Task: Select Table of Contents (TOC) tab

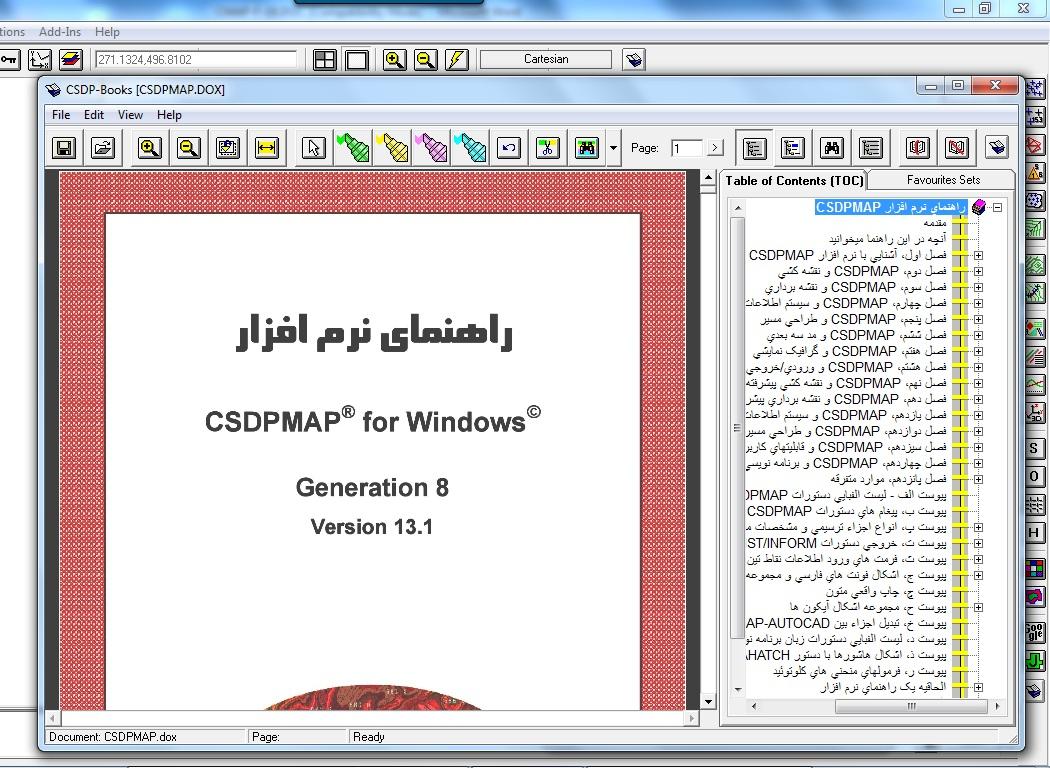Action: point(794,180)
